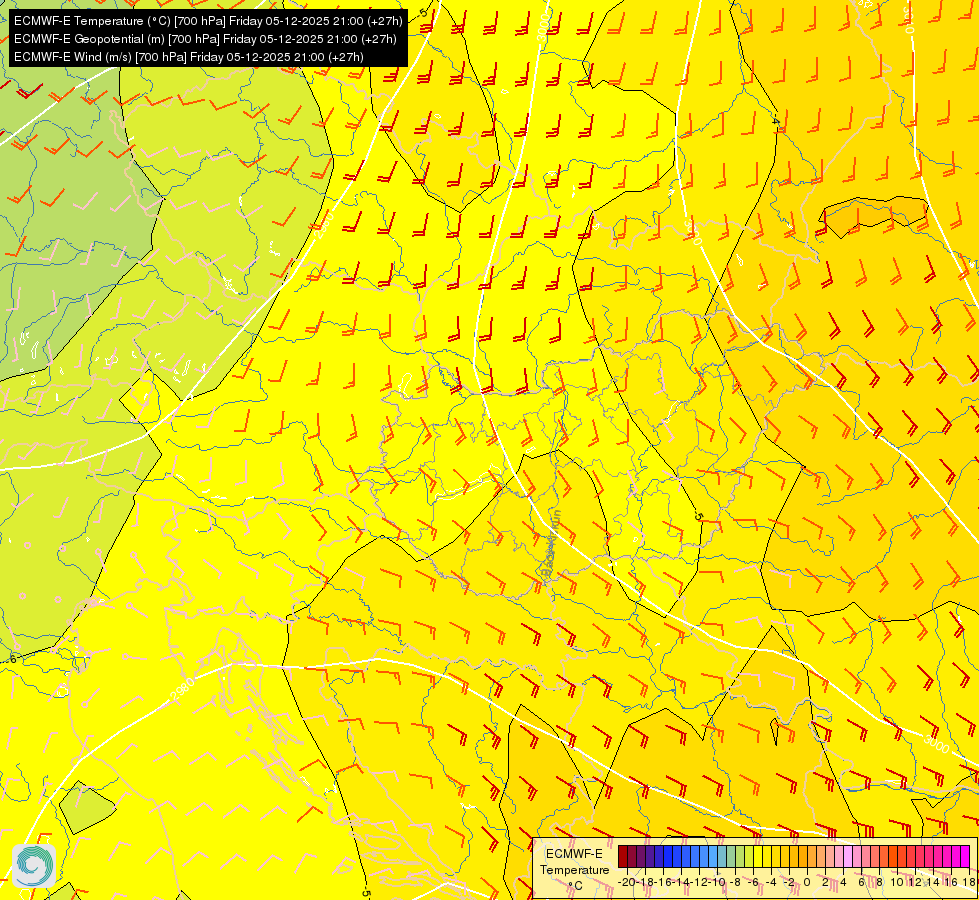This screenshot has height=900, width=979.
Task: Click the legend tick label 18
Action: [x=969, y=882]
